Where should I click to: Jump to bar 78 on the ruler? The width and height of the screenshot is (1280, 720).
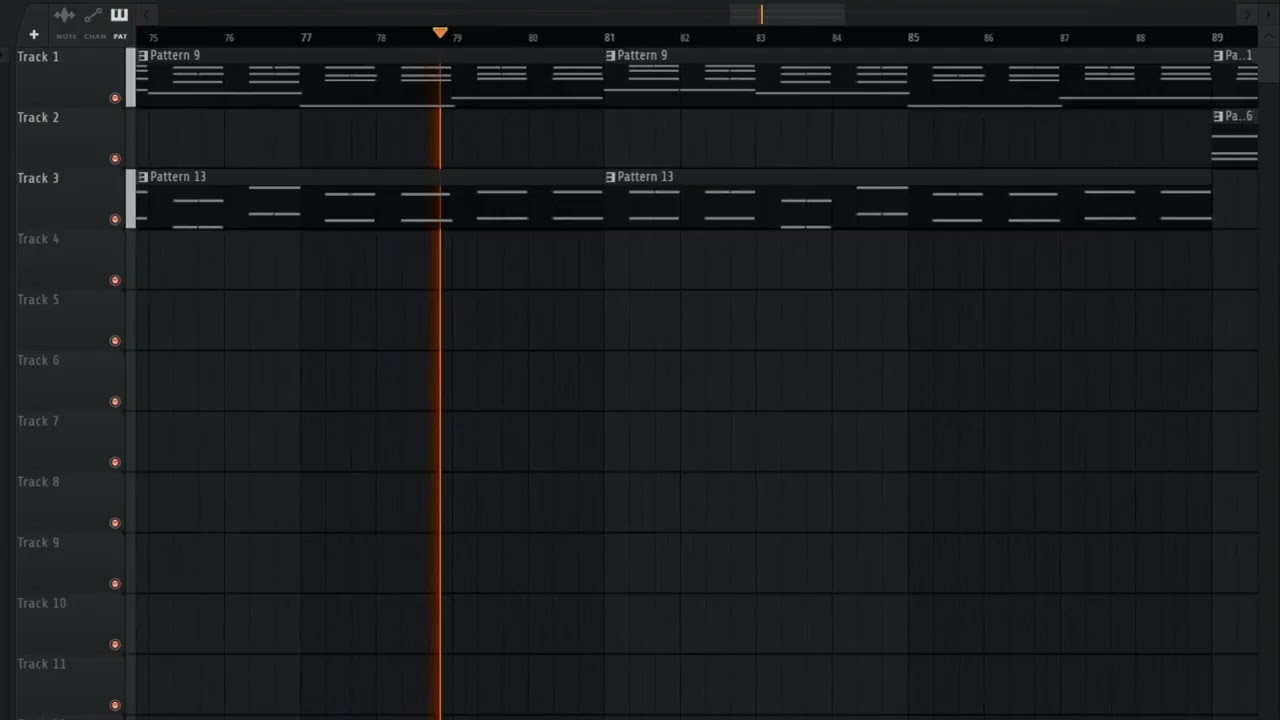381,38
